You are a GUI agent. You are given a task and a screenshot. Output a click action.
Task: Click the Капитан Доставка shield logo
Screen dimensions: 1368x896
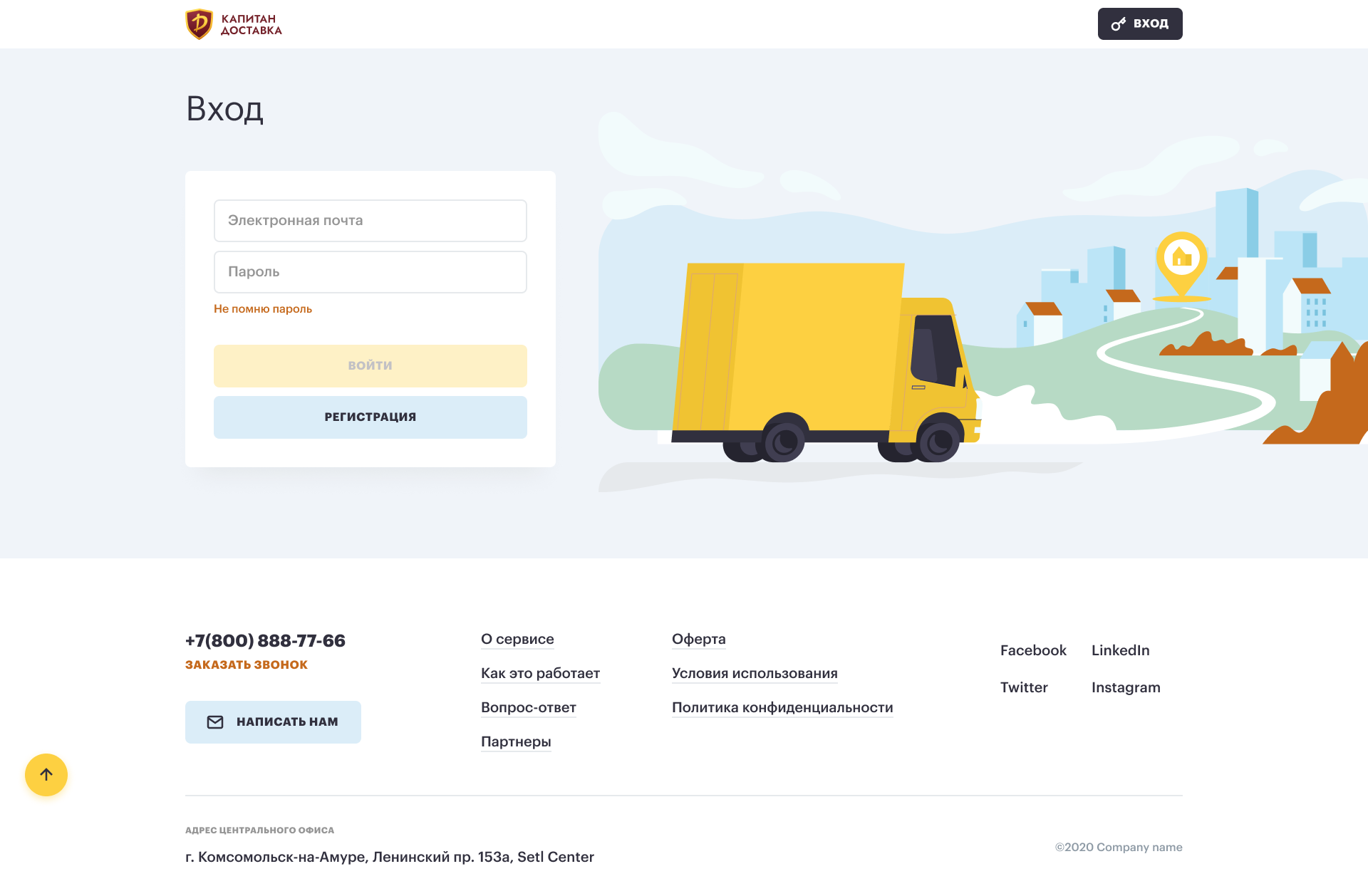point(199,24)
